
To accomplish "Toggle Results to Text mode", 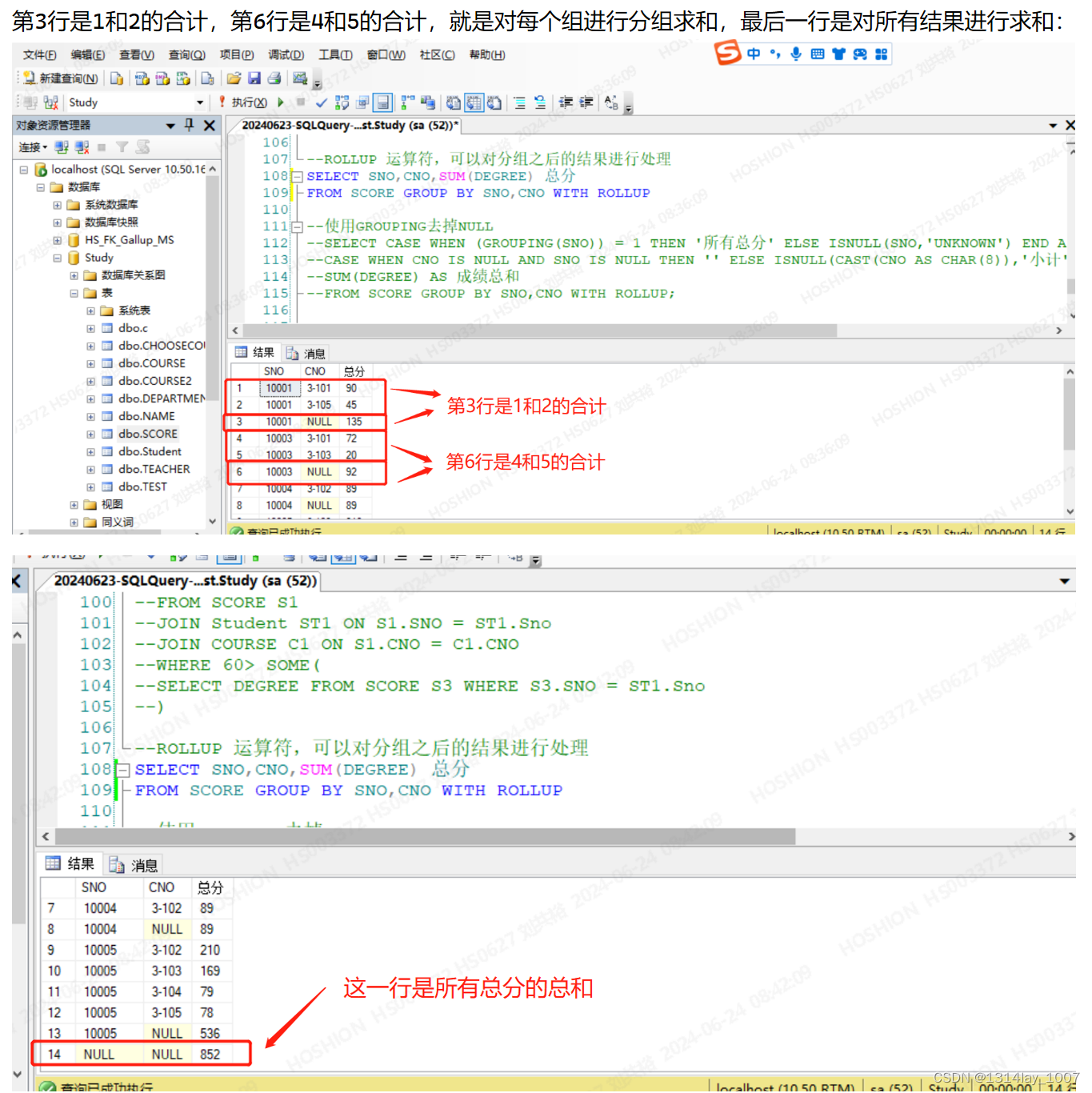I will pyautogui.click(x=453, y=102).
